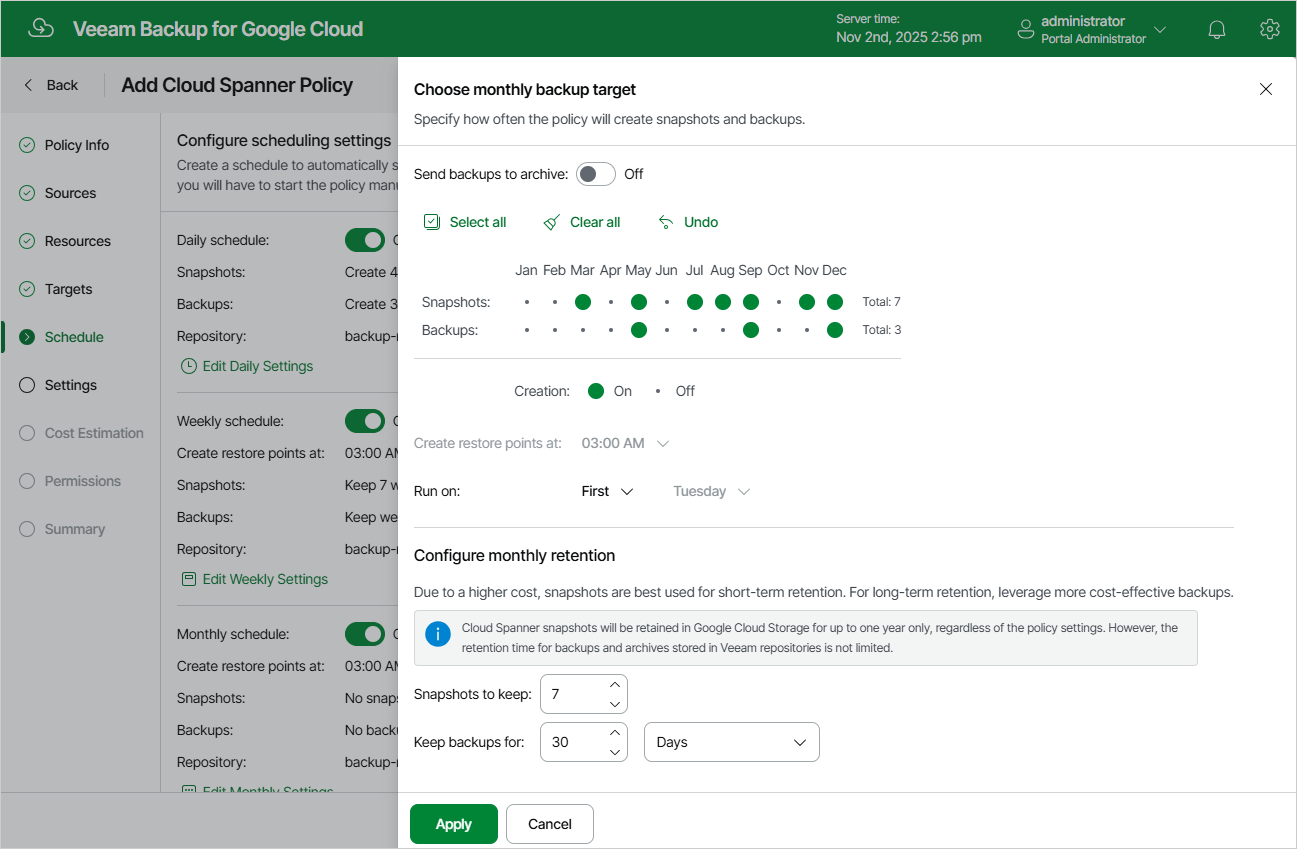Go to Targets step
The image size is (1297, 849).
(x=69, y=289)
